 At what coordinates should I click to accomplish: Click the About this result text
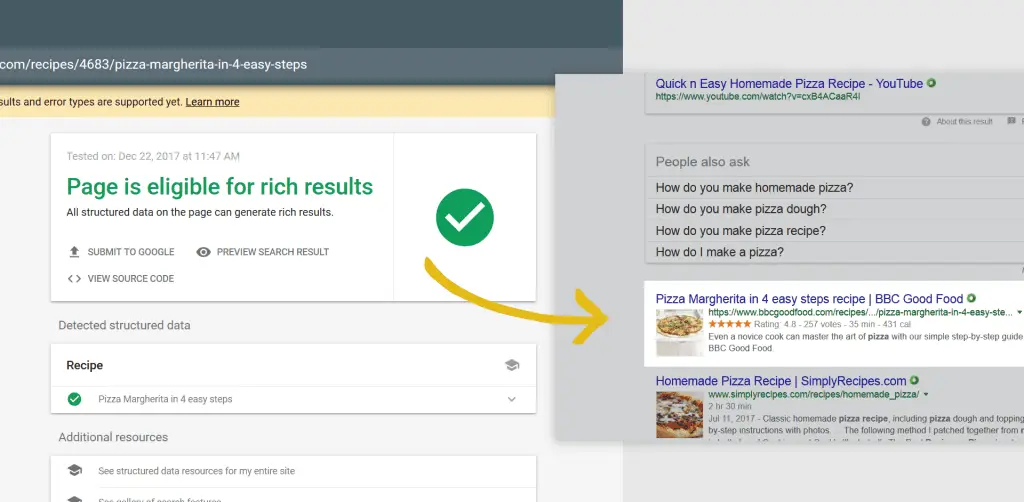(965, 121)
